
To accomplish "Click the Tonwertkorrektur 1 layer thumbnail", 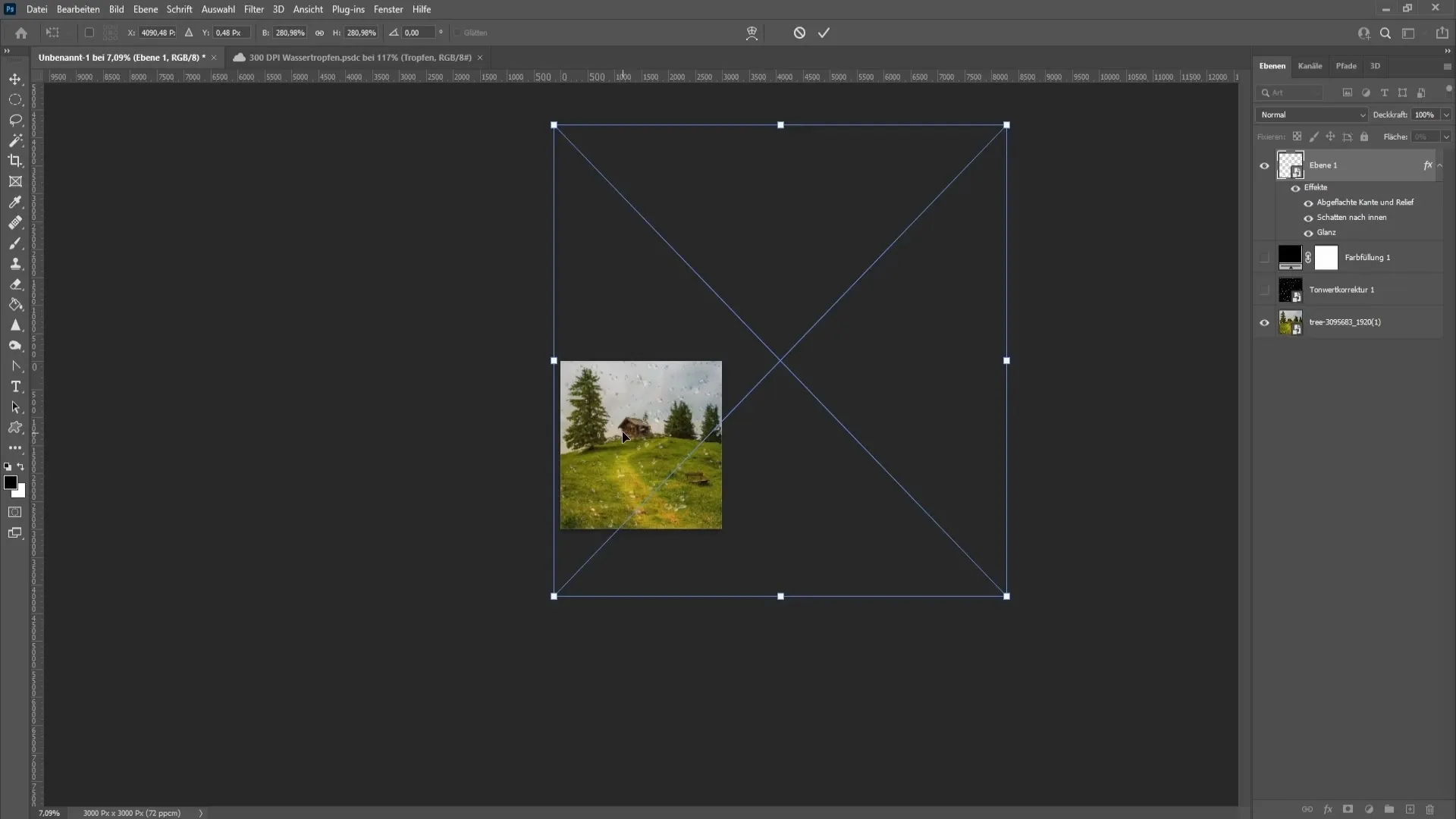I will pos(1289,289).
